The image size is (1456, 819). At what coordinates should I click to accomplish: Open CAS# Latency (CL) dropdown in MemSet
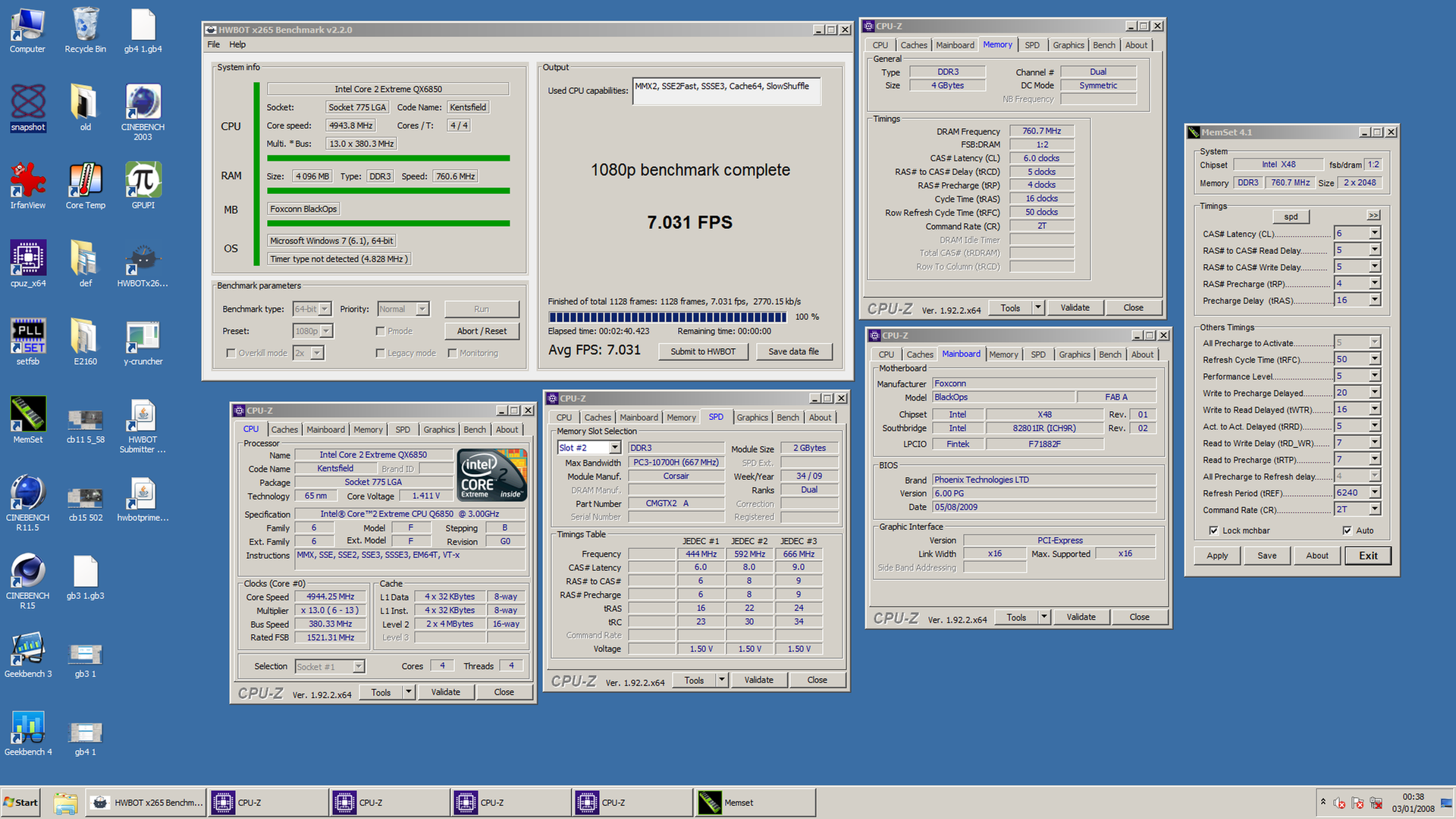coord(1374,234)
